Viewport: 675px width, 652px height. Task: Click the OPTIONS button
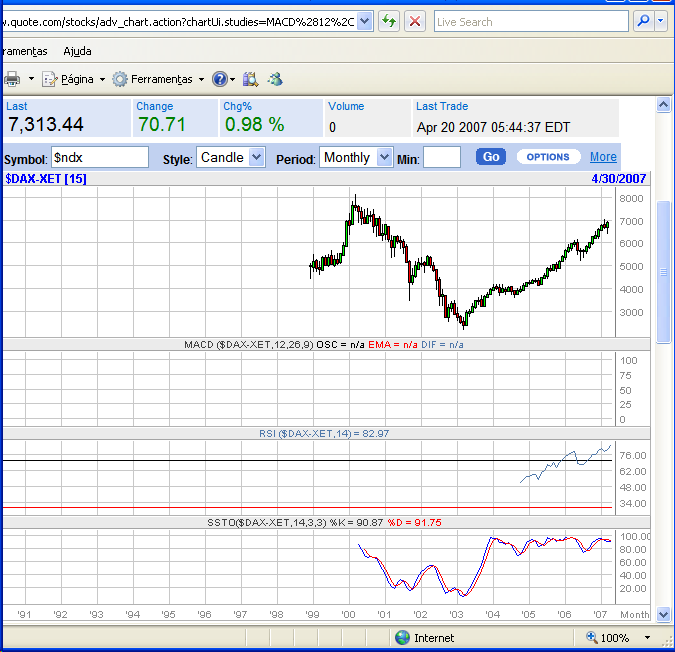pos(547,157)
